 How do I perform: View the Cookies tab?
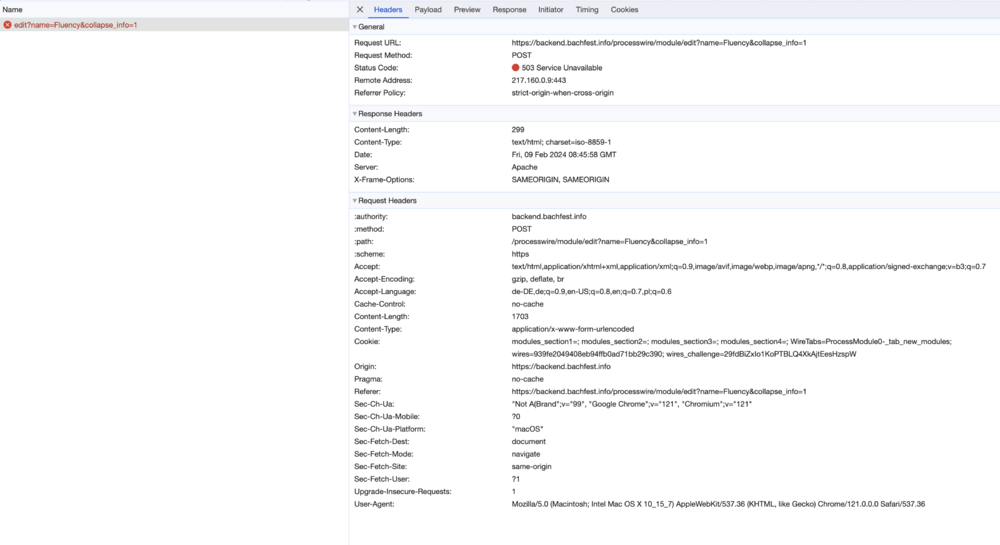click(624, 10)
